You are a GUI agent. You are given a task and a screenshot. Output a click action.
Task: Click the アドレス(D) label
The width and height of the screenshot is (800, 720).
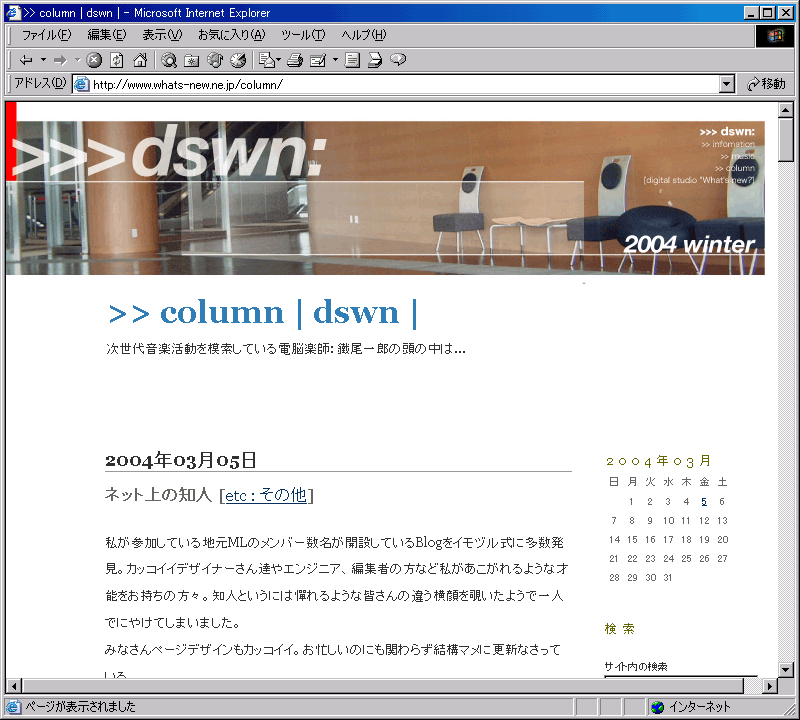pyautogui.click(x=40, y=83)
